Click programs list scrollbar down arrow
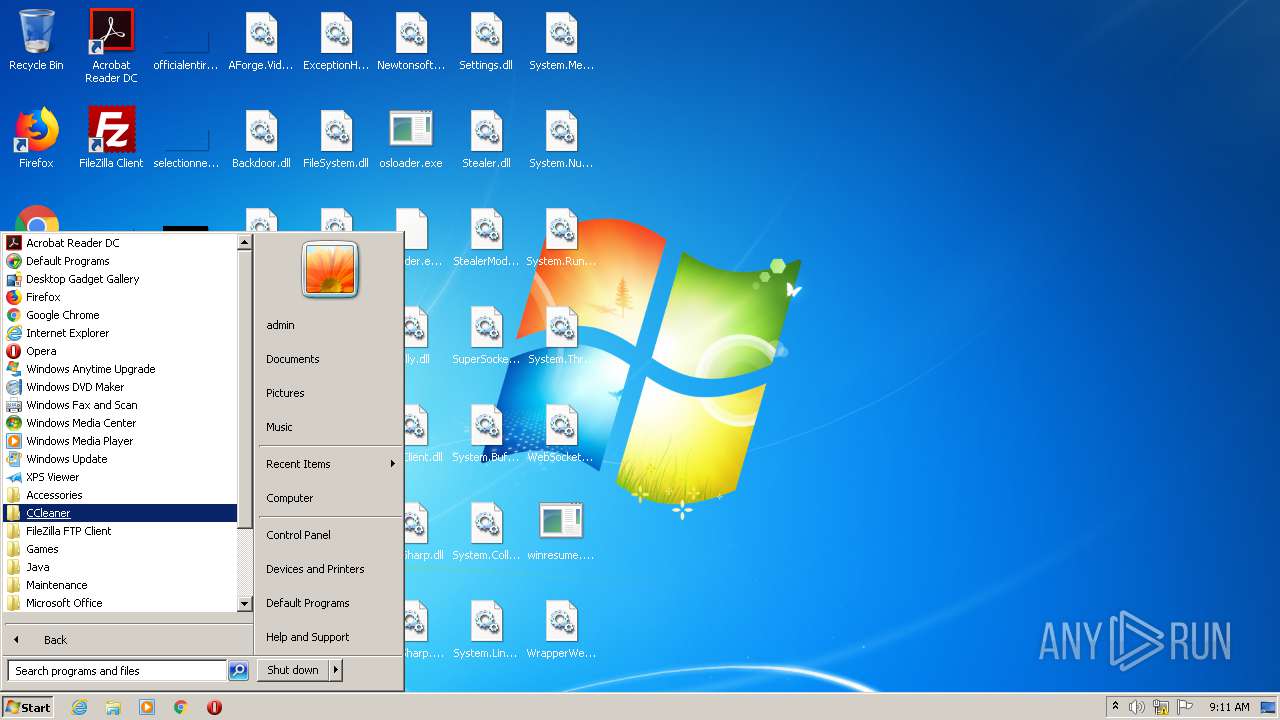The width and height of the screenshot is (1280, 720). [x=244, y=604]
